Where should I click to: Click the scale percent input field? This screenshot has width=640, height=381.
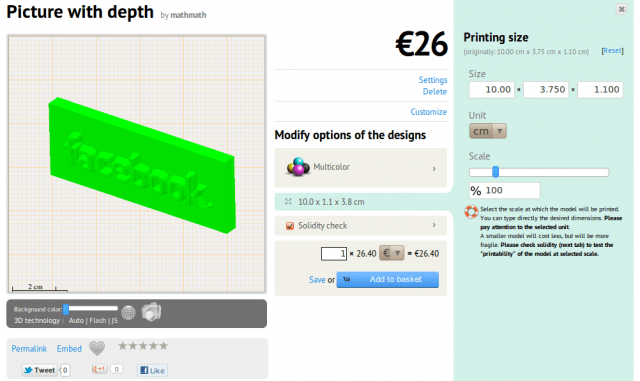504,190
